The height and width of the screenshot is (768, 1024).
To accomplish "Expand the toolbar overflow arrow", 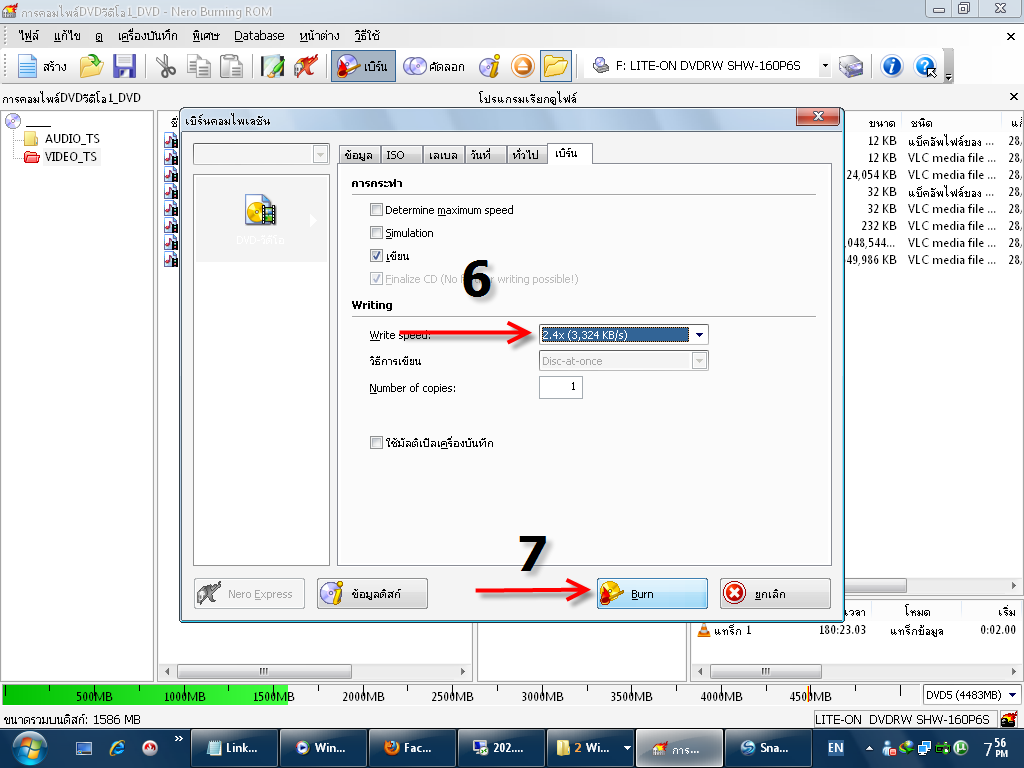I will point(949,77).
